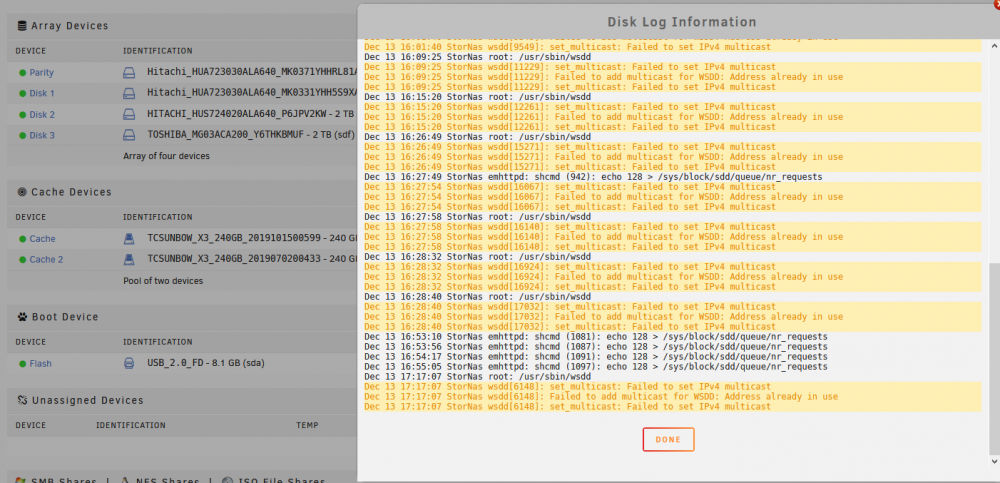Select the Unassigned Devices heading

point(87,401)
